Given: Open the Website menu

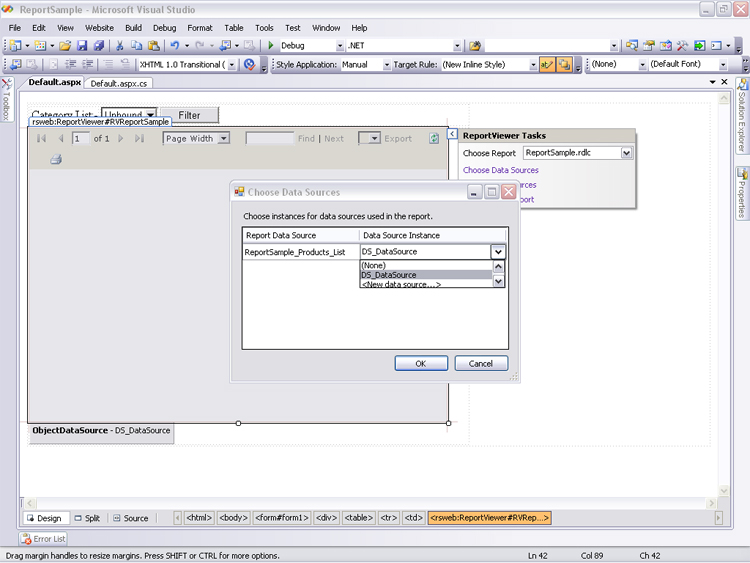Looking at the screenshot, I should (x=99, y=28).
